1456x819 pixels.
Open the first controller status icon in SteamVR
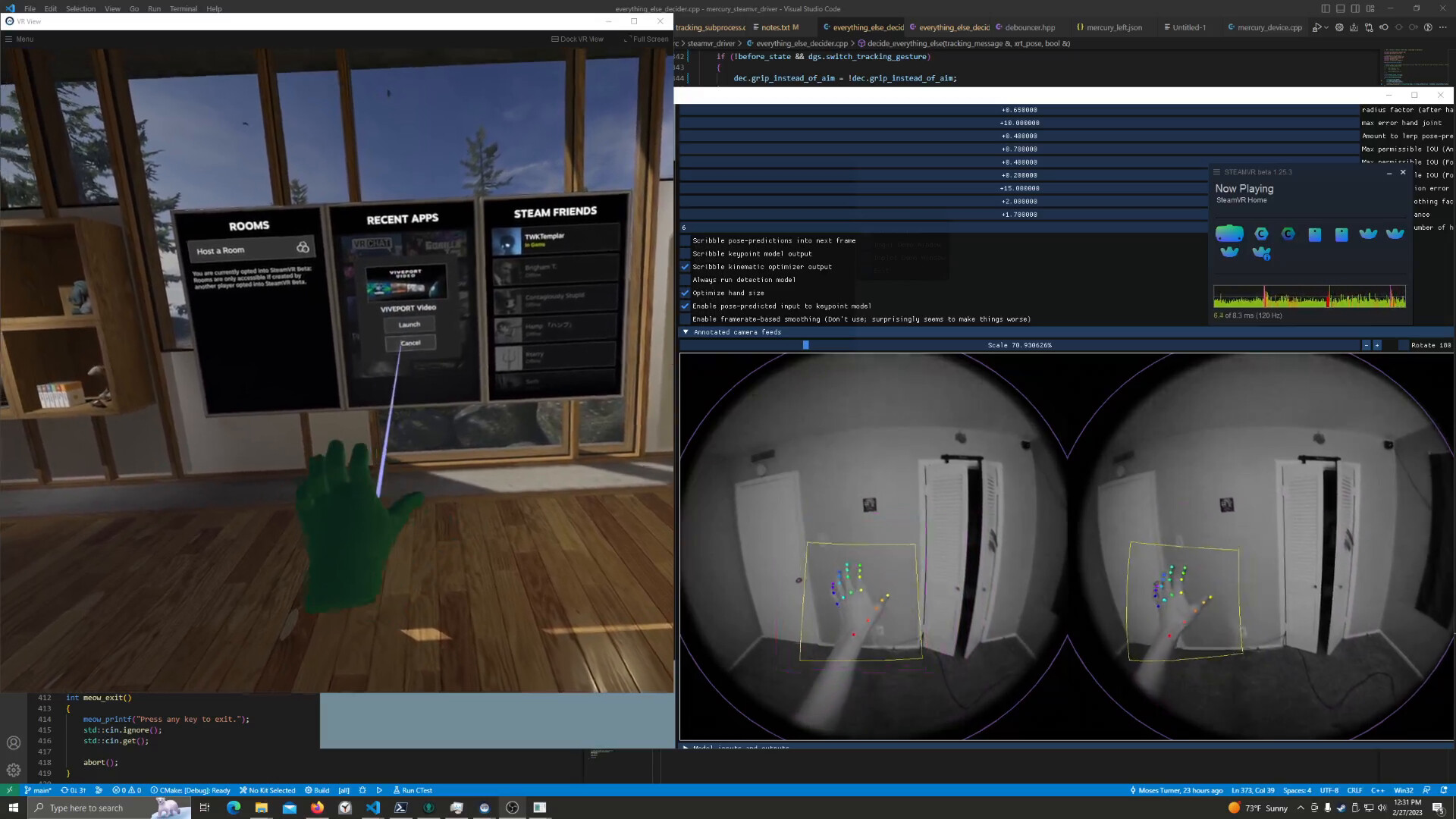[1261, 232]
